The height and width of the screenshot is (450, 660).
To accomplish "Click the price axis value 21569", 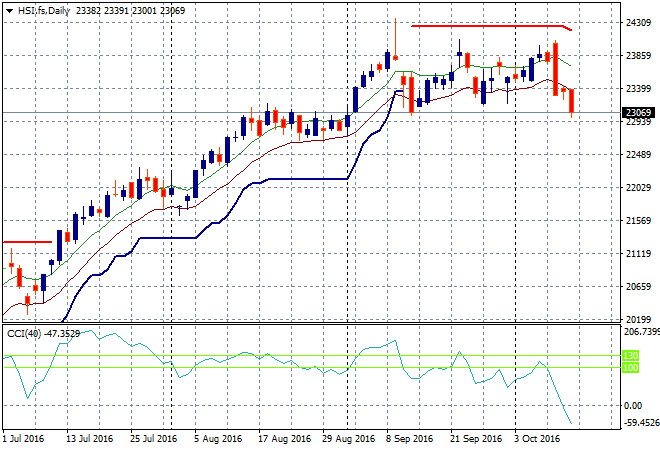I will 639,221.
